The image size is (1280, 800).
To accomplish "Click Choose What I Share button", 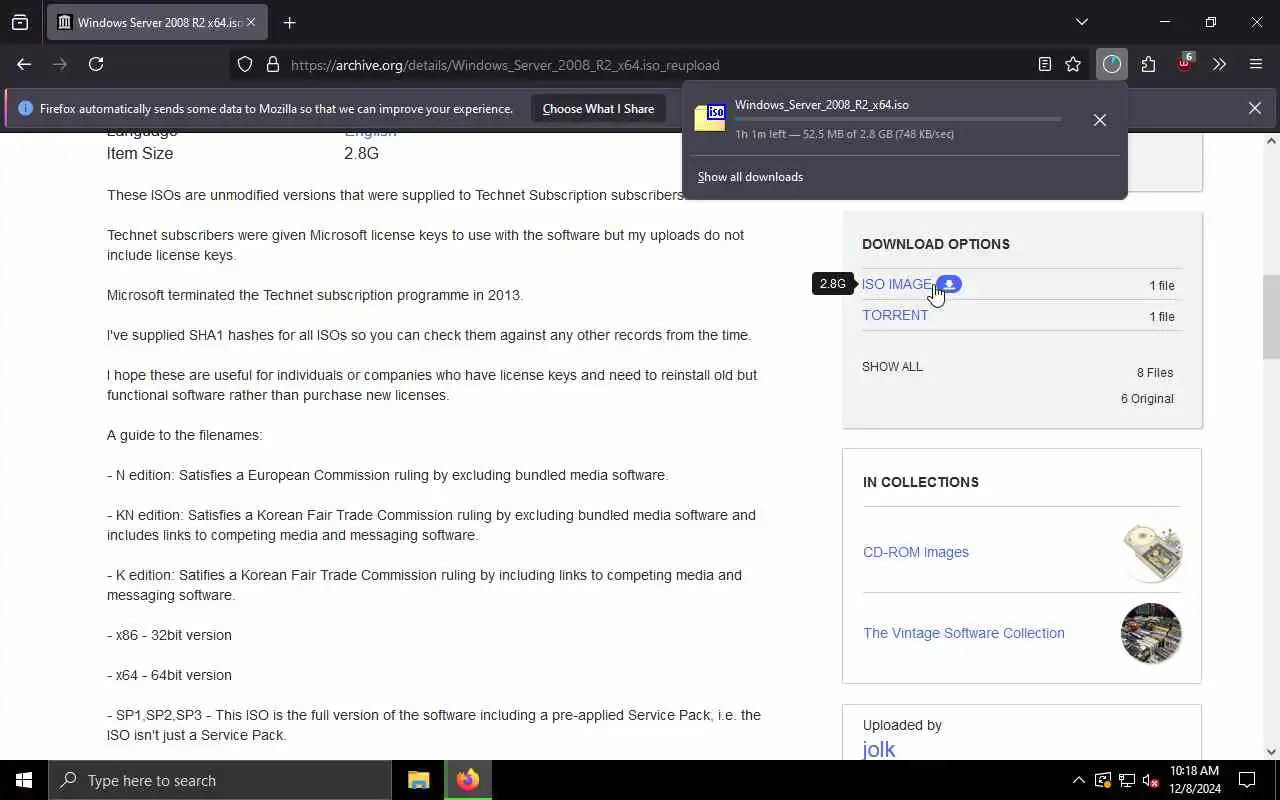I will [598, 109].
